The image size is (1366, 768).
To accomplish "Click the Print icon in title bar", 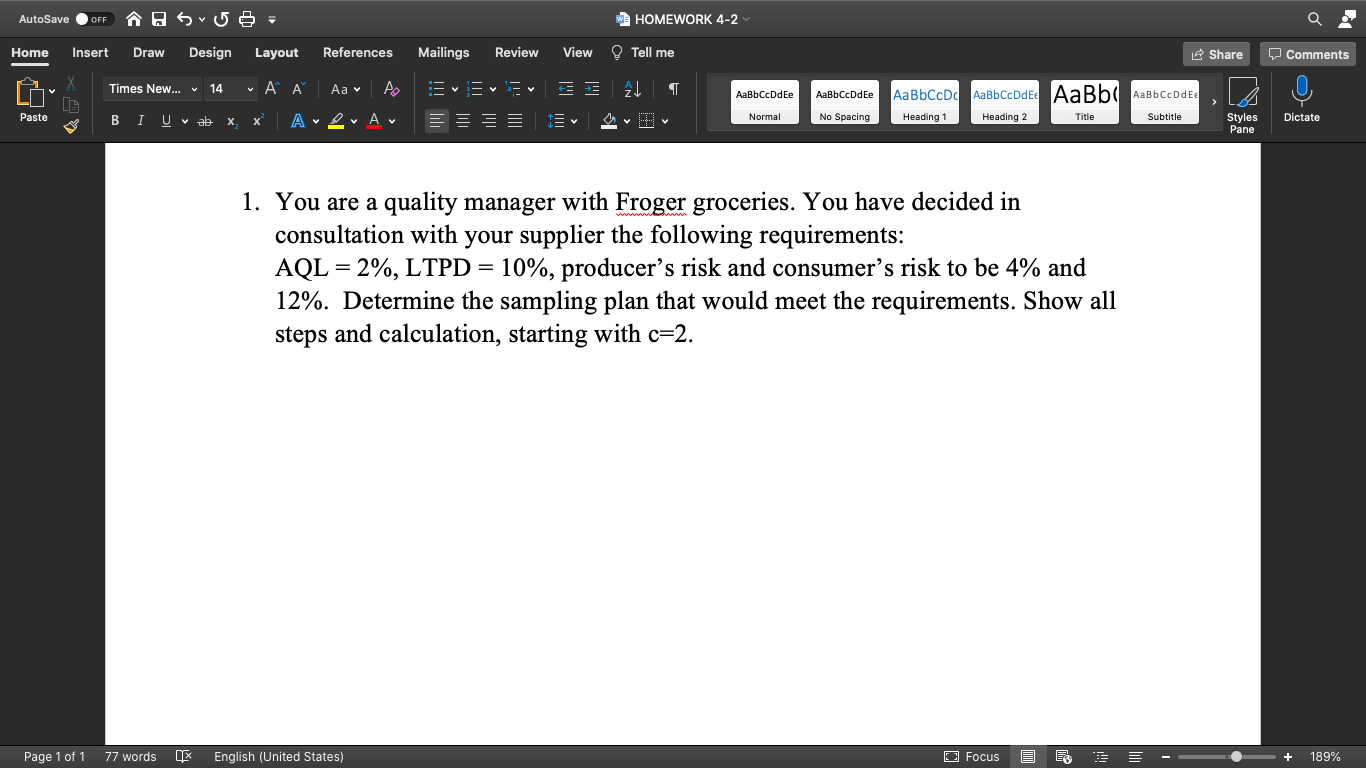I will click(x=246, y=19).
